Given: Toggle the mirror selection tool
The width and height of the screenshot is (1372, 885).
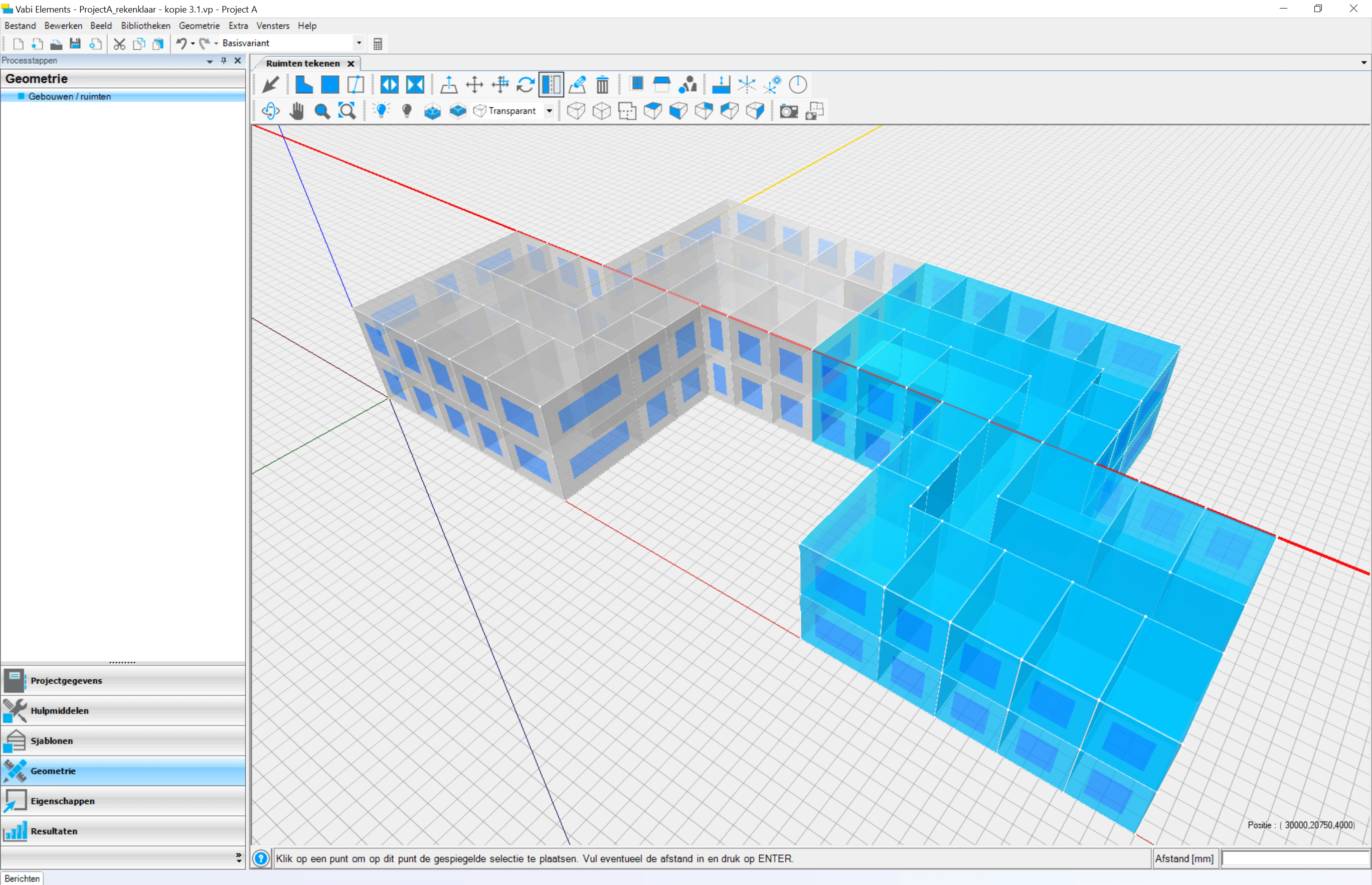Looking at the screenshot, I should tap(551, 85).
